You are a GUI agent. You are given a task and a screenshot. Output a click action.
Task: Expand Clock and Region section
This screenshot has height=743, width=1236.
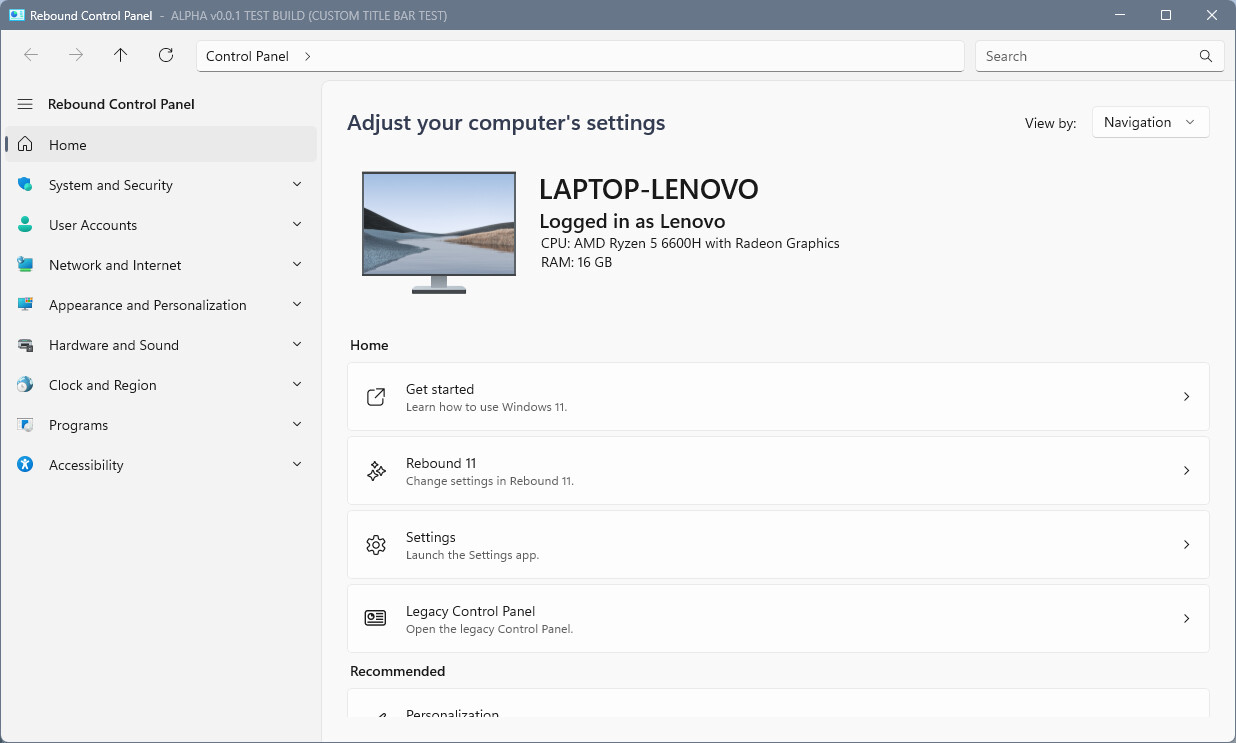[x=297, y=385]
